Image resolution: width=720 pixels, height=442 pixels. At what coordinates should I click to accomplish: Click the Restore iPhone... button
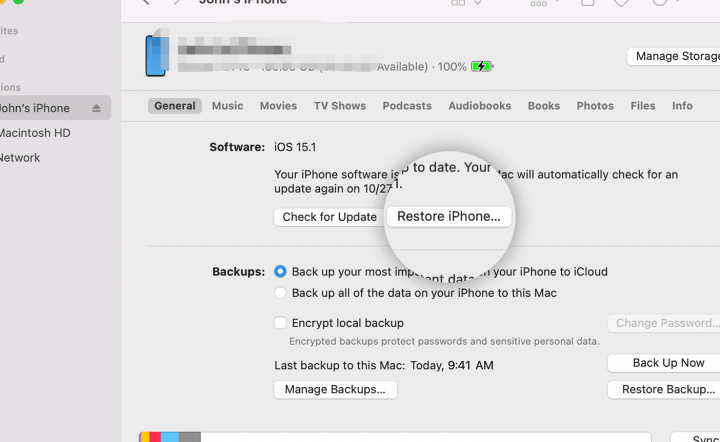tap(449, 216)
